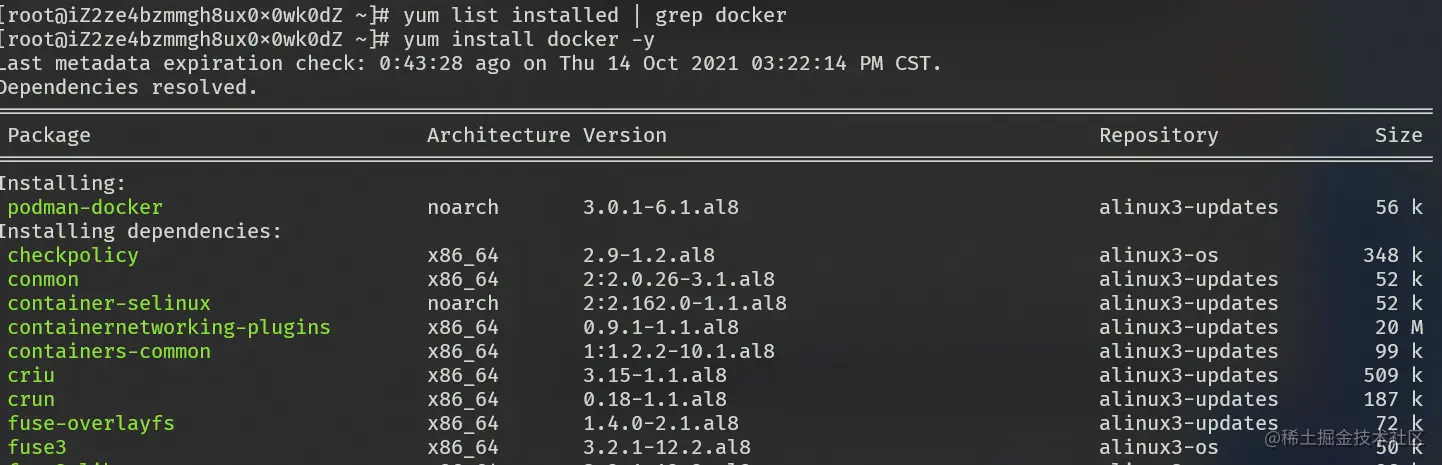Click the Repository column header
The width and height of the screenshot is (1442, 465).
pos(1158,136)
